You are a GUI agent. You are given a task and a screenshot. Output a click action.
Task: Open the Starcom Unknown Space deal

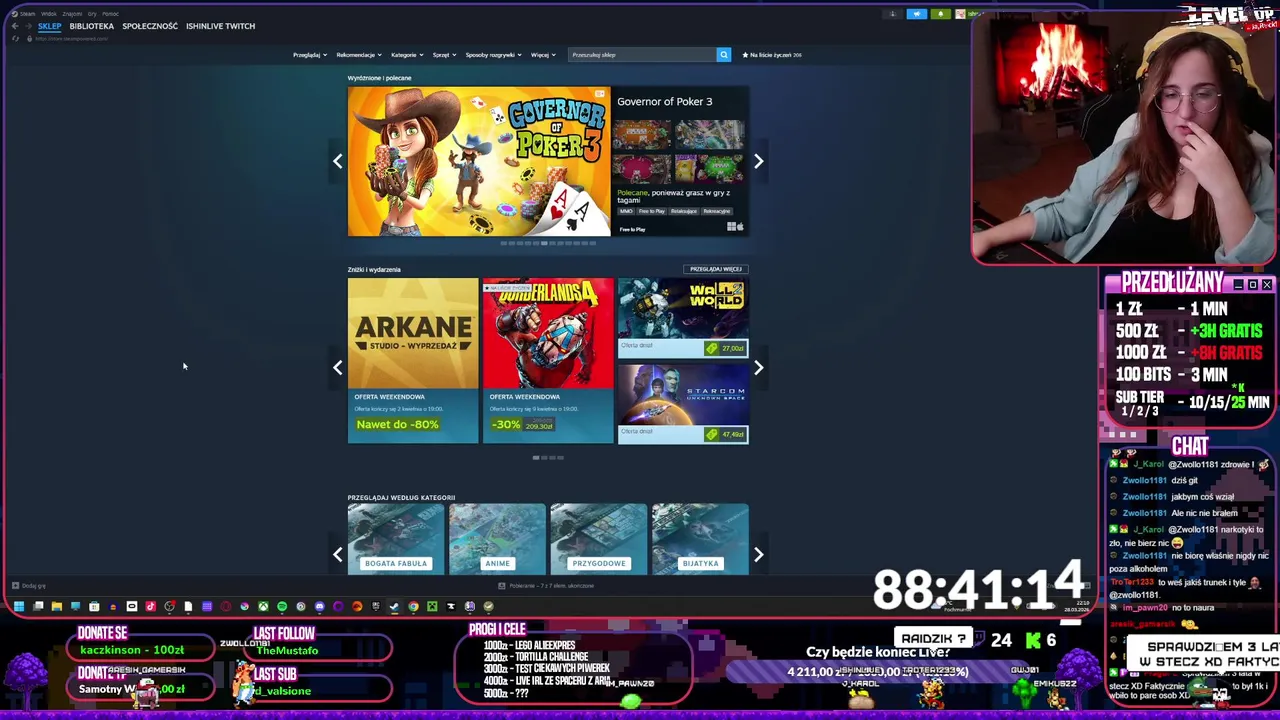tap(683, 403)
